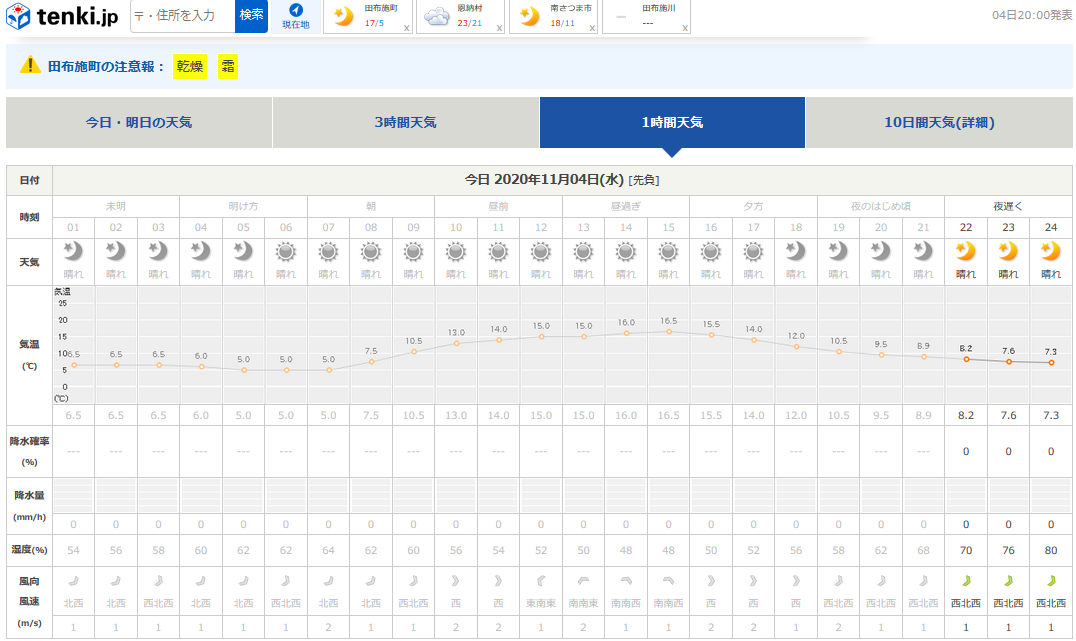Click humidity value 70 at hour 22
This screenshot has height=641, width=1076.
(x=966, y=550)
